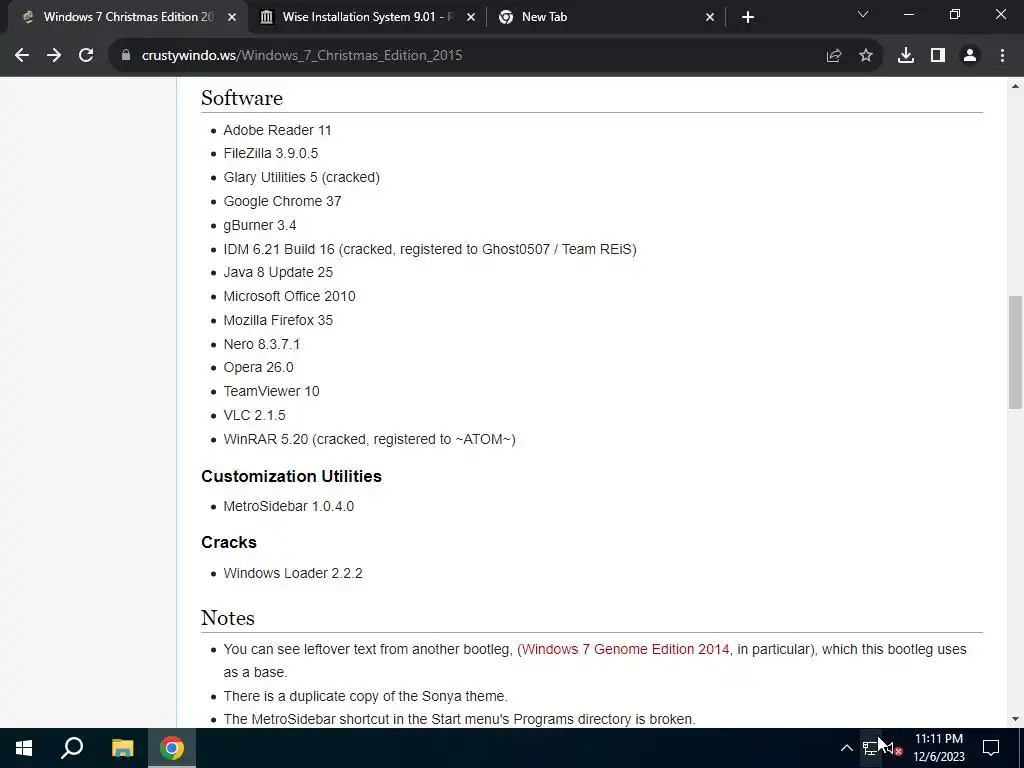Open taskbar clock and date
Screen dimensions: 1024x768
(938, 748)
